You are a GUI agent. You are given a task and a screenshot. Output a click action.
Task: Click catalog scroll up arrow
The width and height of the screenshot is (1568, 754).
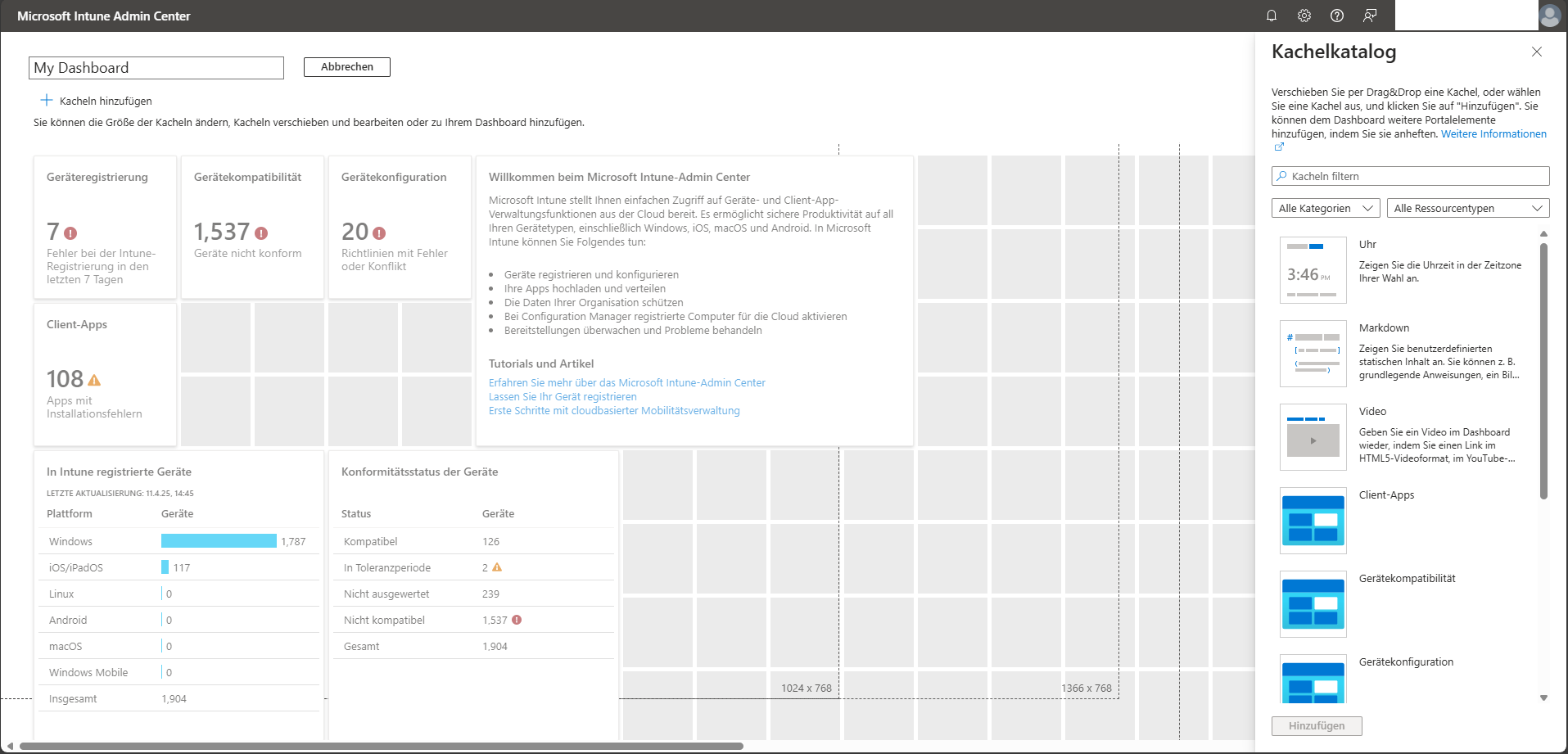tap(1543, 234)
